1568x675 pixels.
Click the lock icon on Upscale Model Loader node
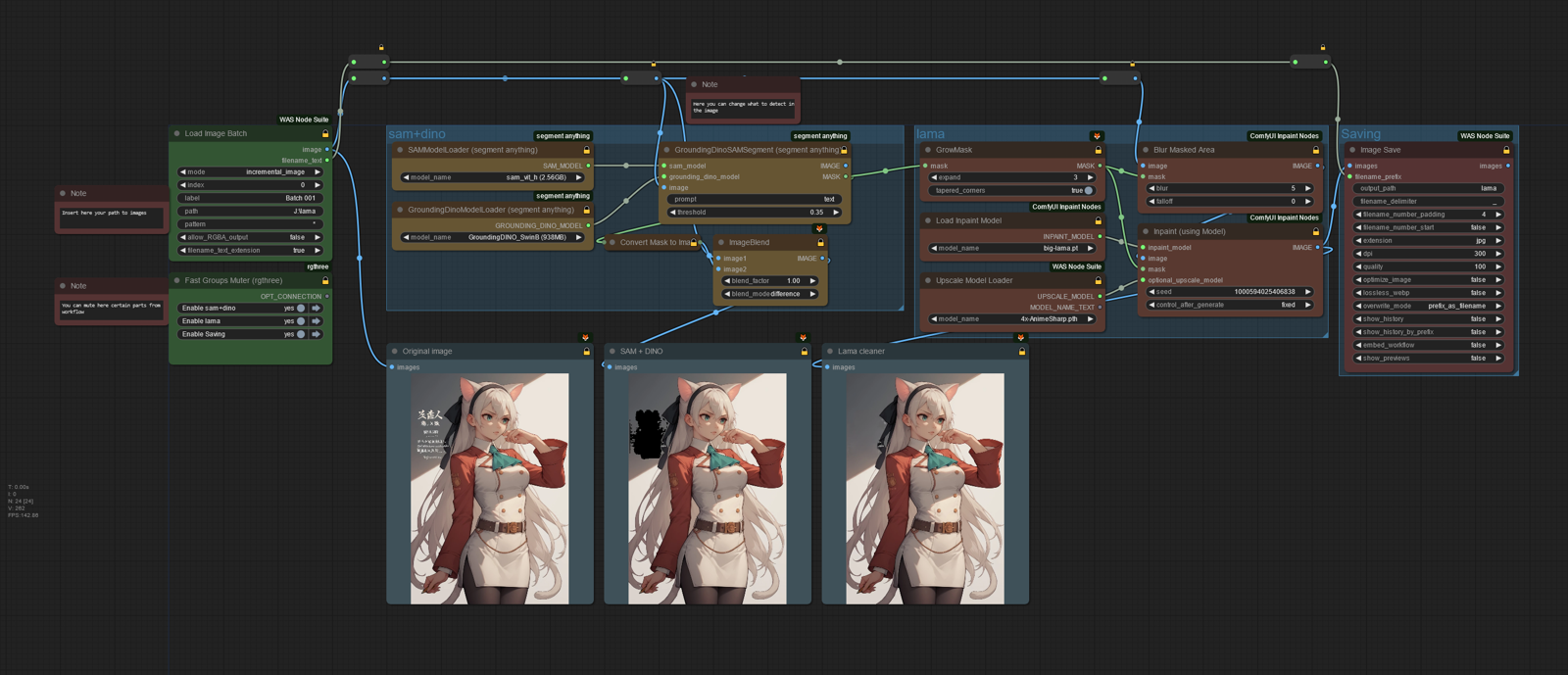[x=1098, y=281]
